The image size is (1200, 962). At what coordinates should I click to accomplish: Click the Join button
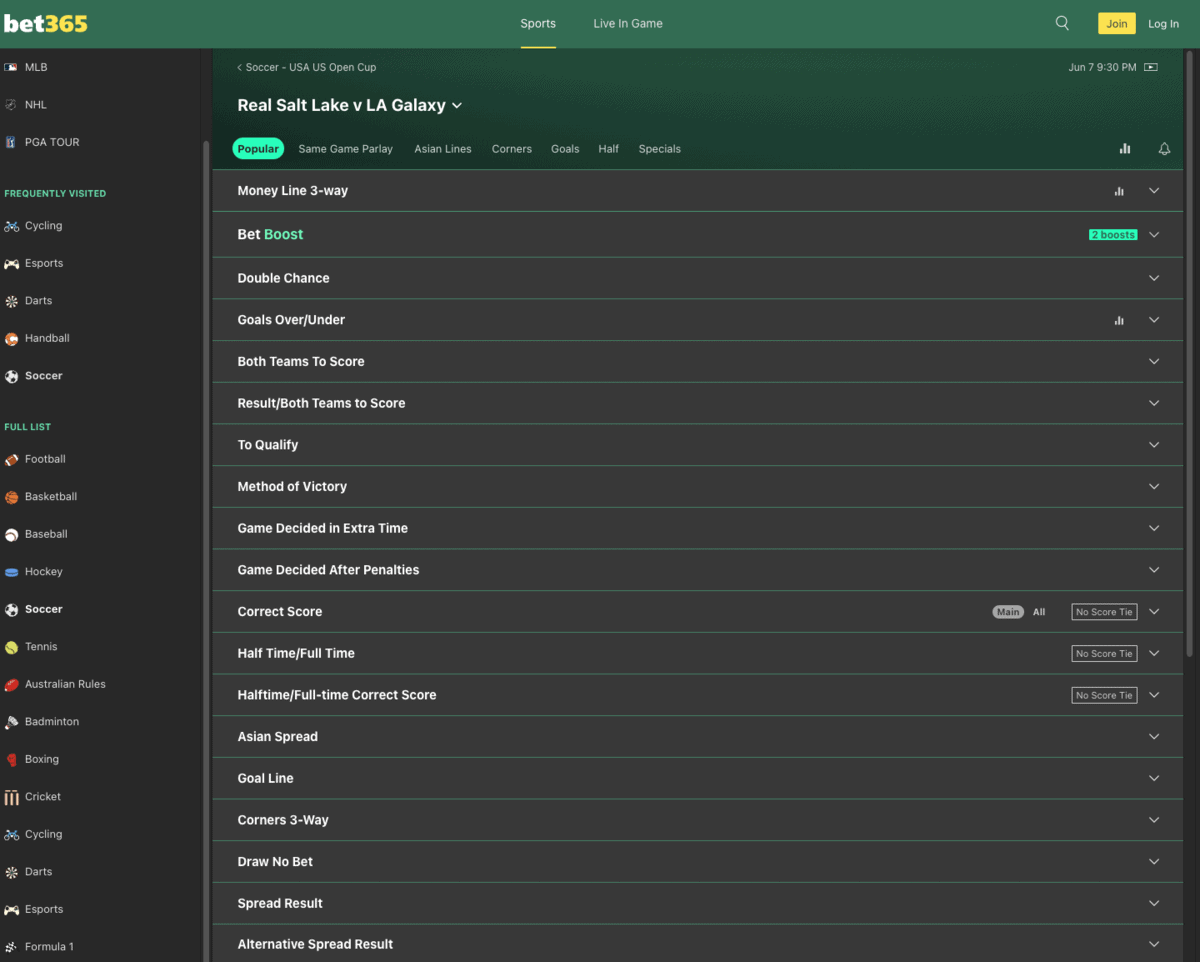pyautogui.click(x=1117, y=23)
